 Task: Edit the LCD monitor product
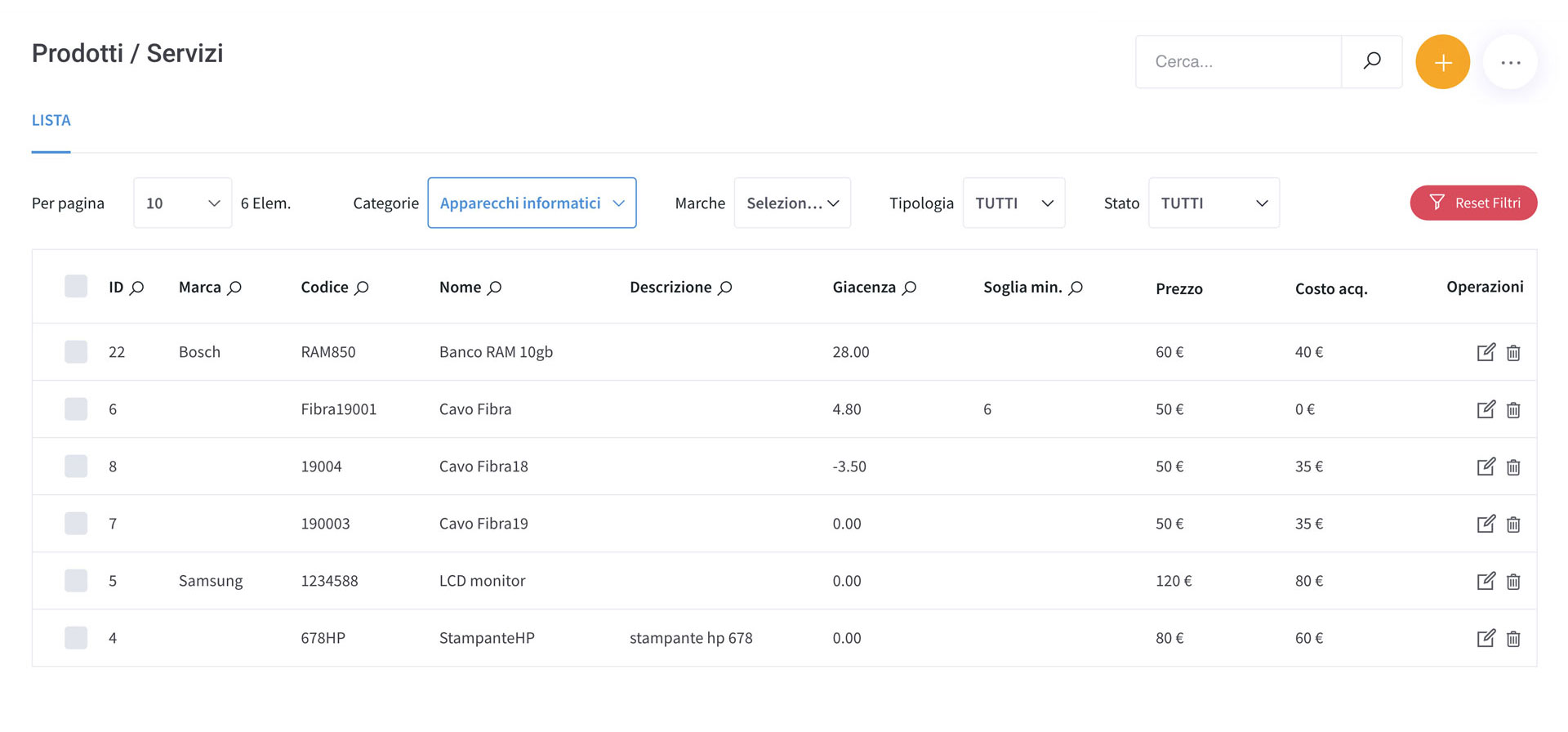1486,581
